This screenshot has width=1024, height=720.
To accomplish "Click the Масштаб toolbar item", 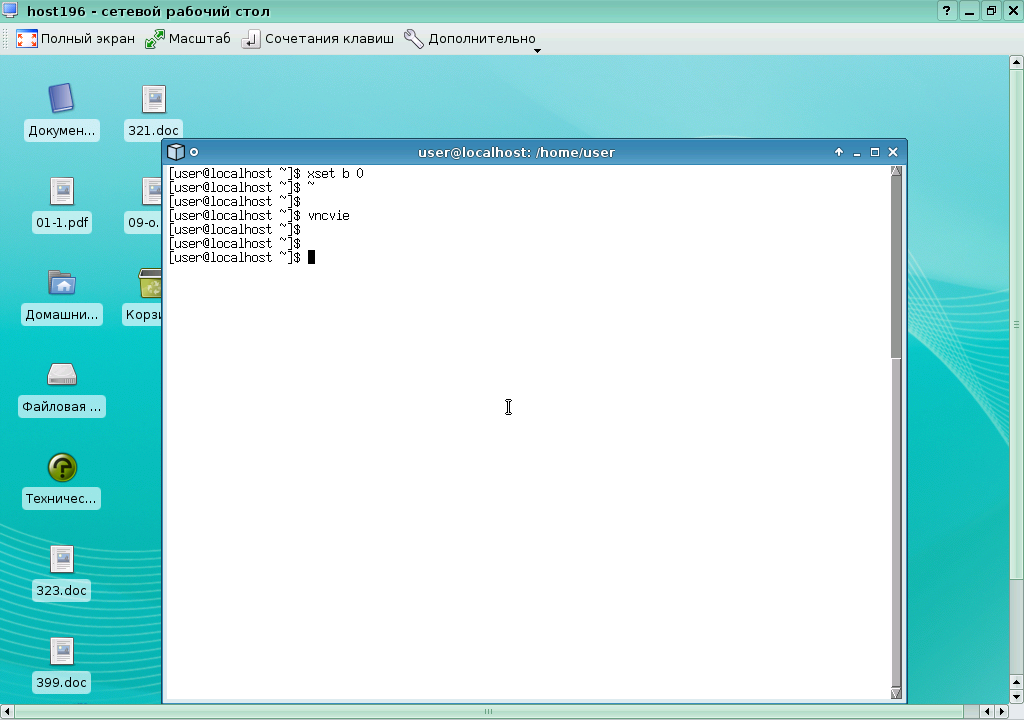I will pos(188,39).
